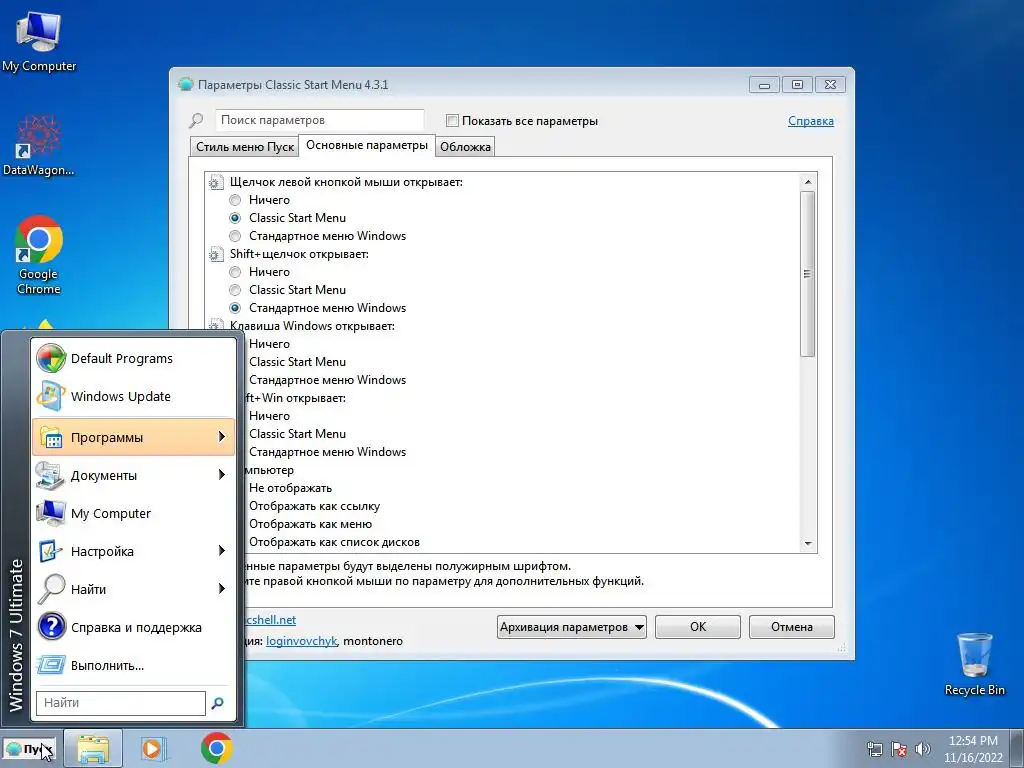Open DataWagon desktop shortcut

coord(39,145)
